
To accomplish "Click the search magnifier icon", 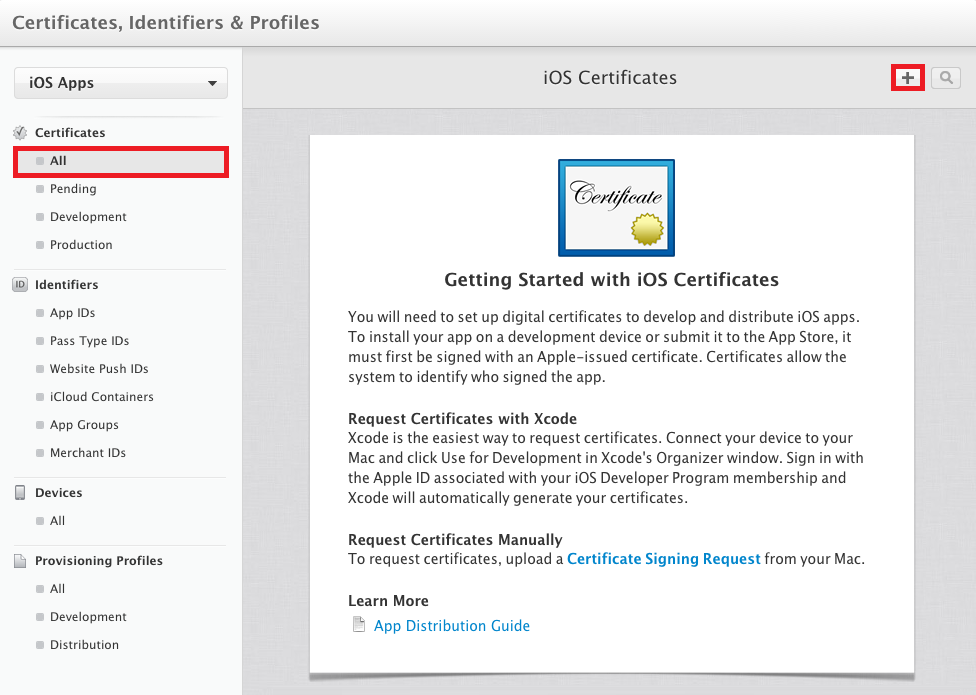I will coord(946,78).
